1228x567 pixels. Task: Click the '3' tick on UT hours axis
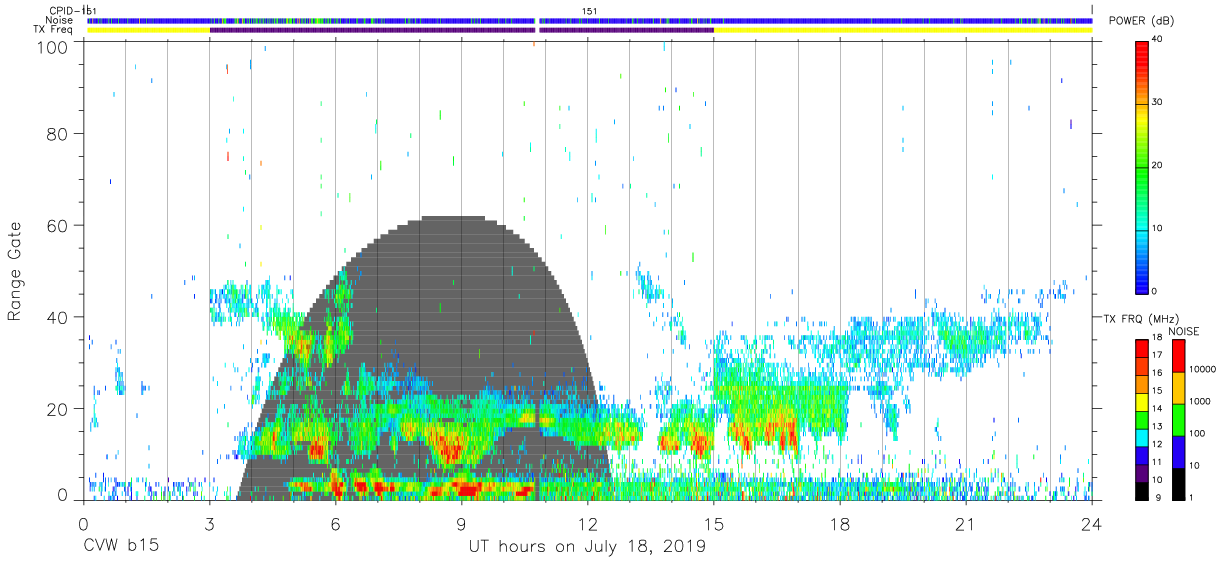(x=209, y=525)
